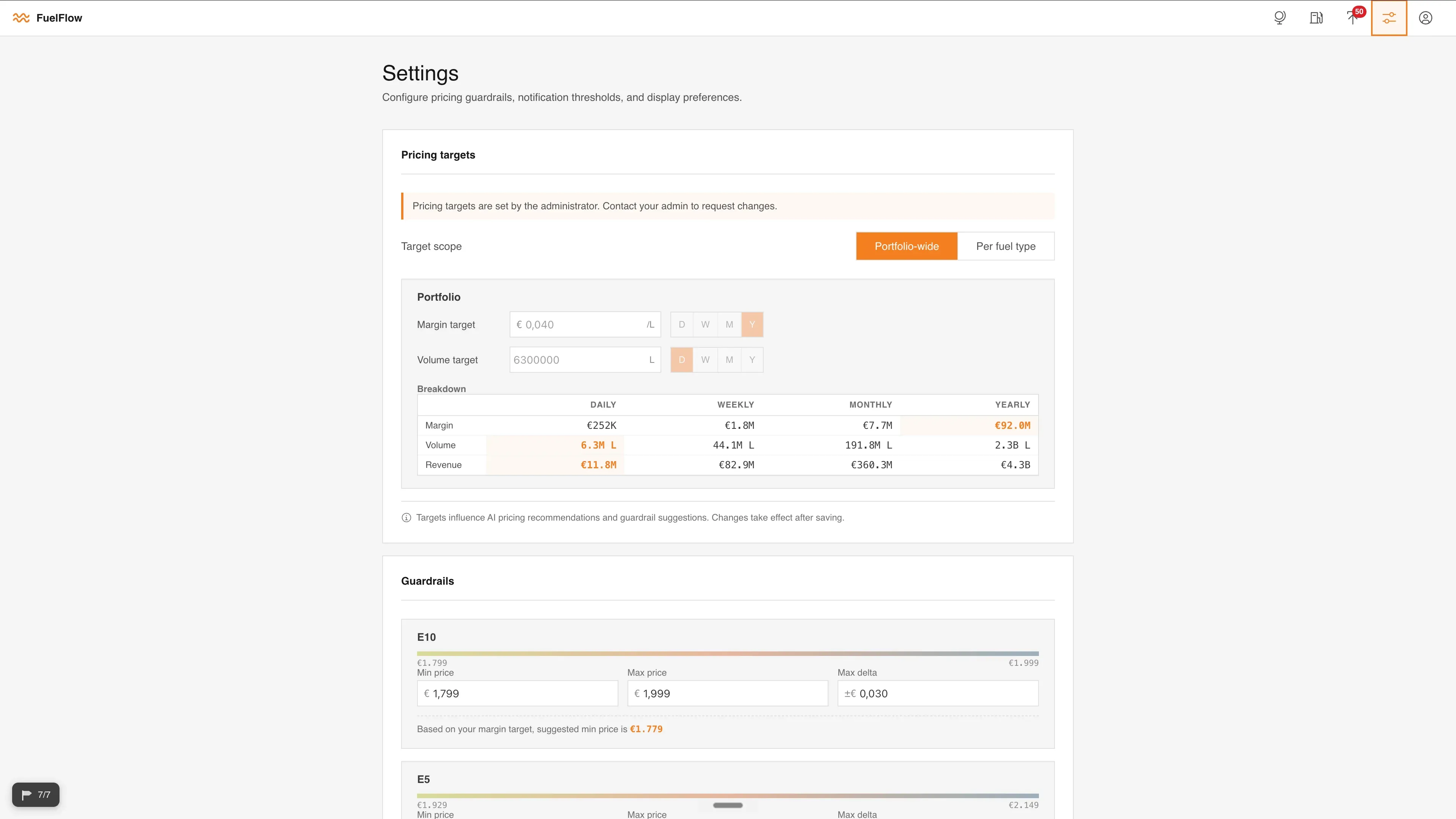Click the Margin target input field
The height and width of the screenshot is (819, 1456).
click(x=585, y=325)
